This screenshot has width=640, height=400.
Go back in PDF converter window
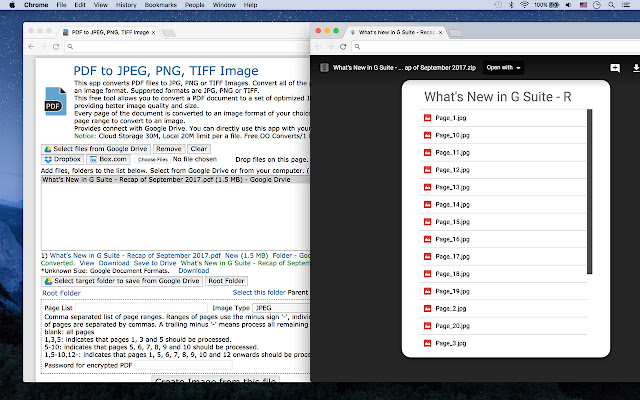(31, 47)
